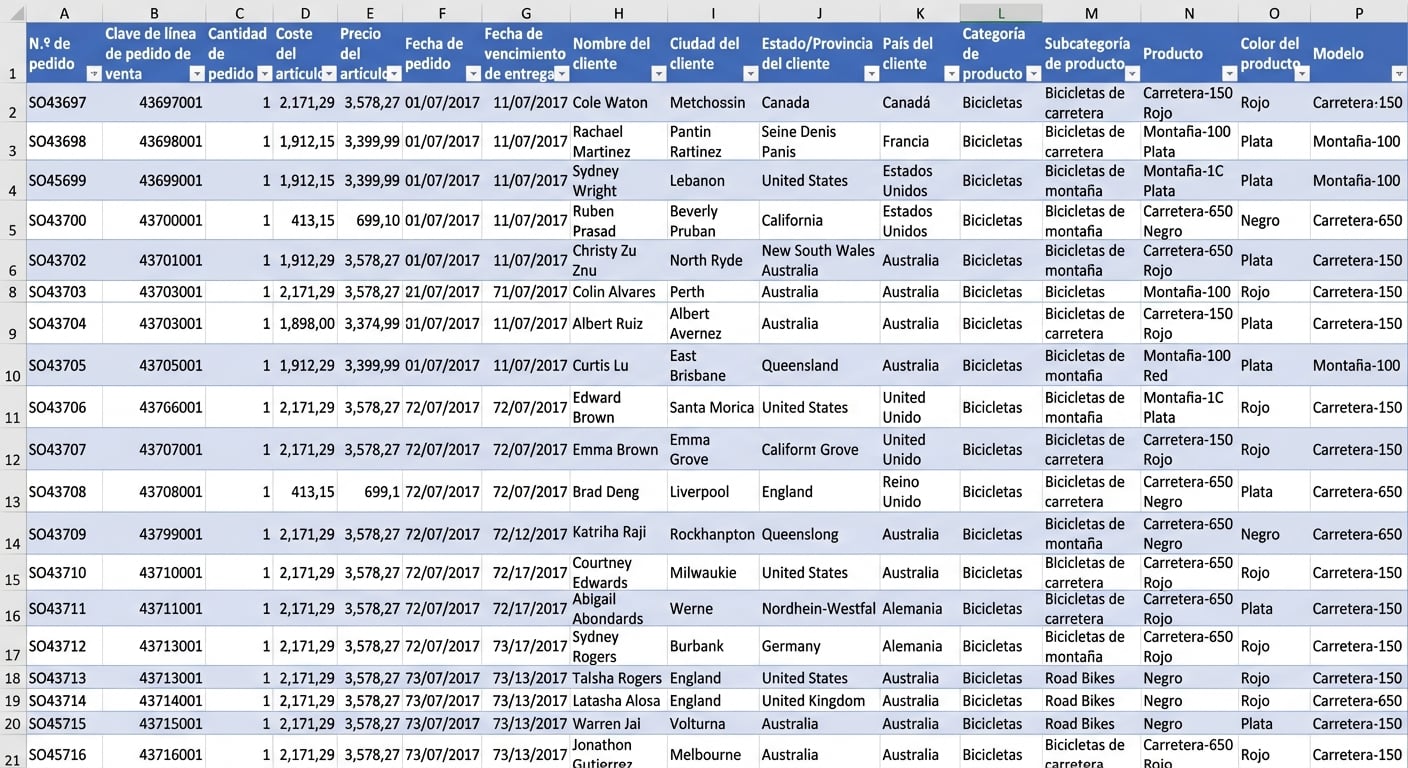
Task: Select the customer cell Curtis Lu
Action: 618,365
